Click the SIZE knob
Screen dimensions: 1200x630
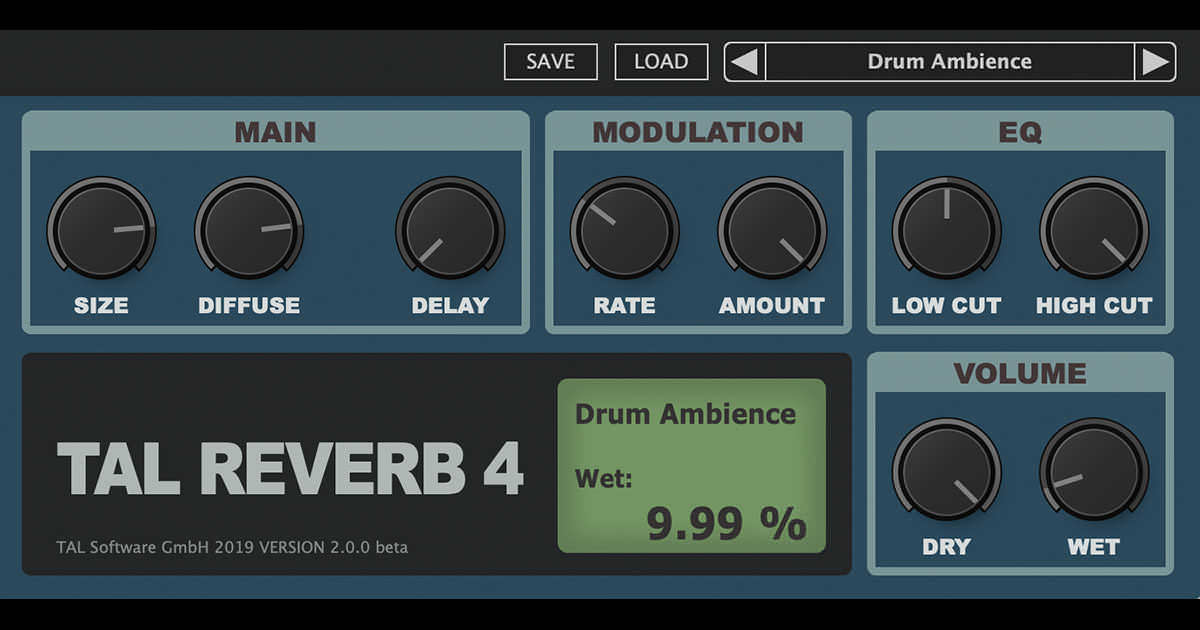(x=101, y=229)
